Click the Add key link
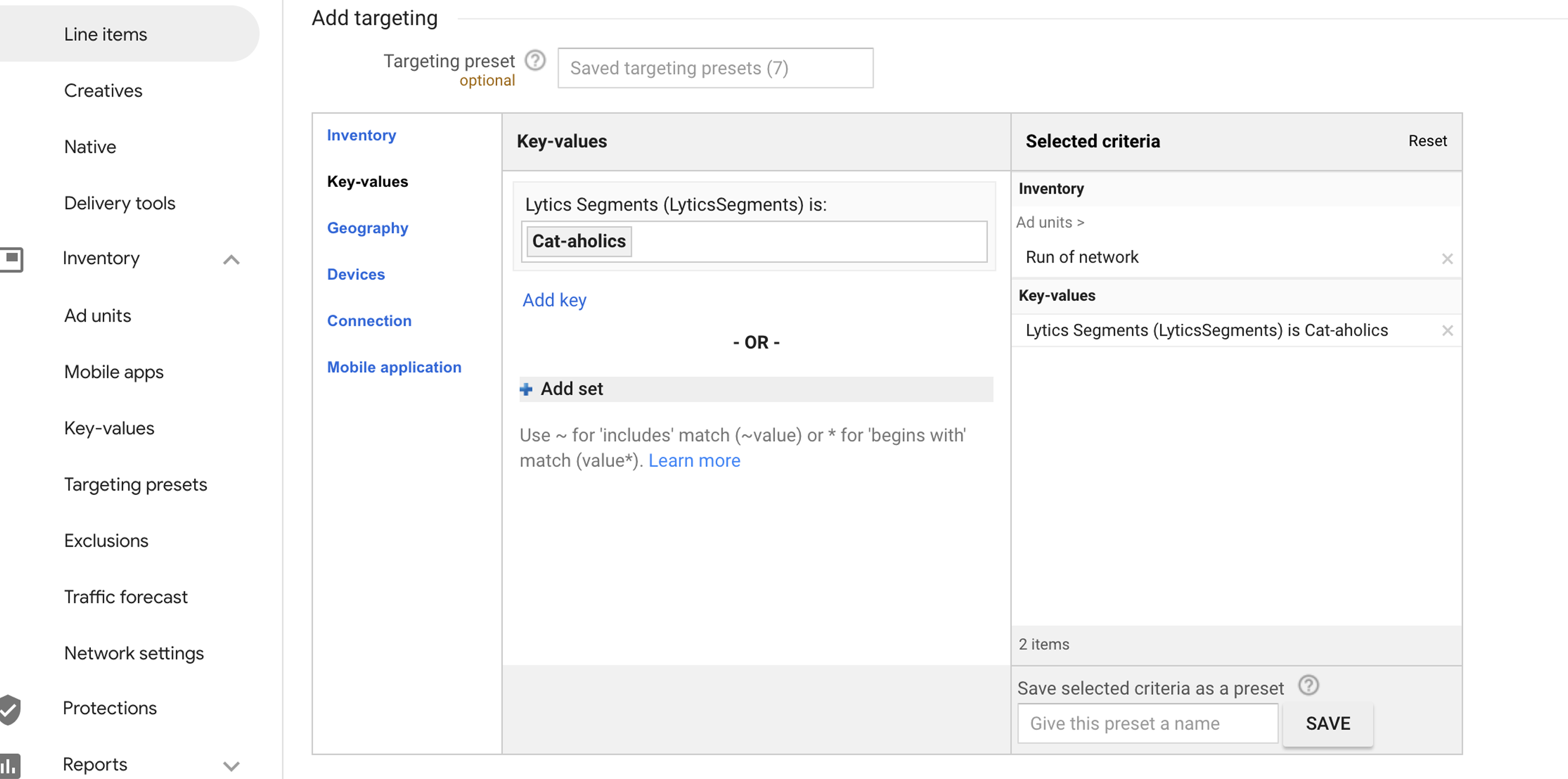This screenshot has width=1568, height=779. (x=554, y=301)
